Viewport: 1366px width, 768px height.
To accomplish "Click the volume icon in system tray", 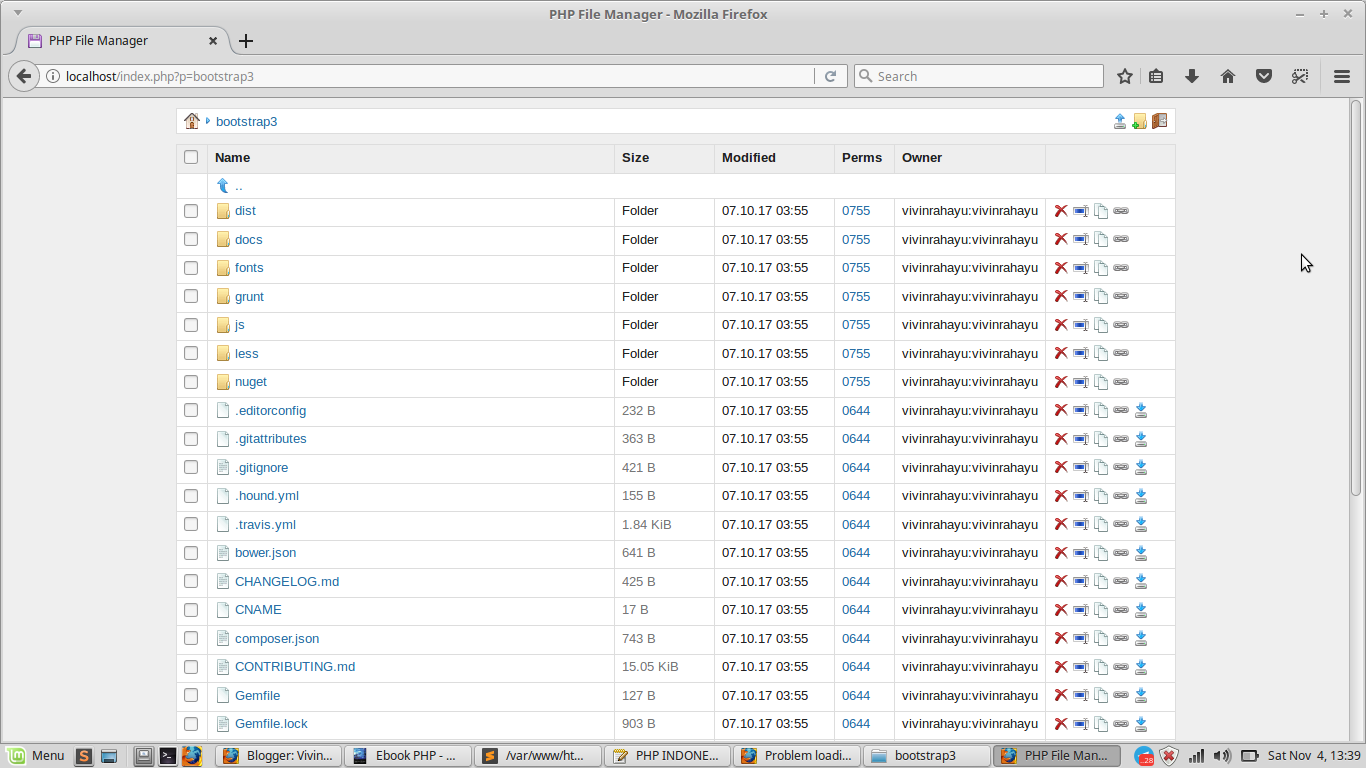I will (1222, 755).
